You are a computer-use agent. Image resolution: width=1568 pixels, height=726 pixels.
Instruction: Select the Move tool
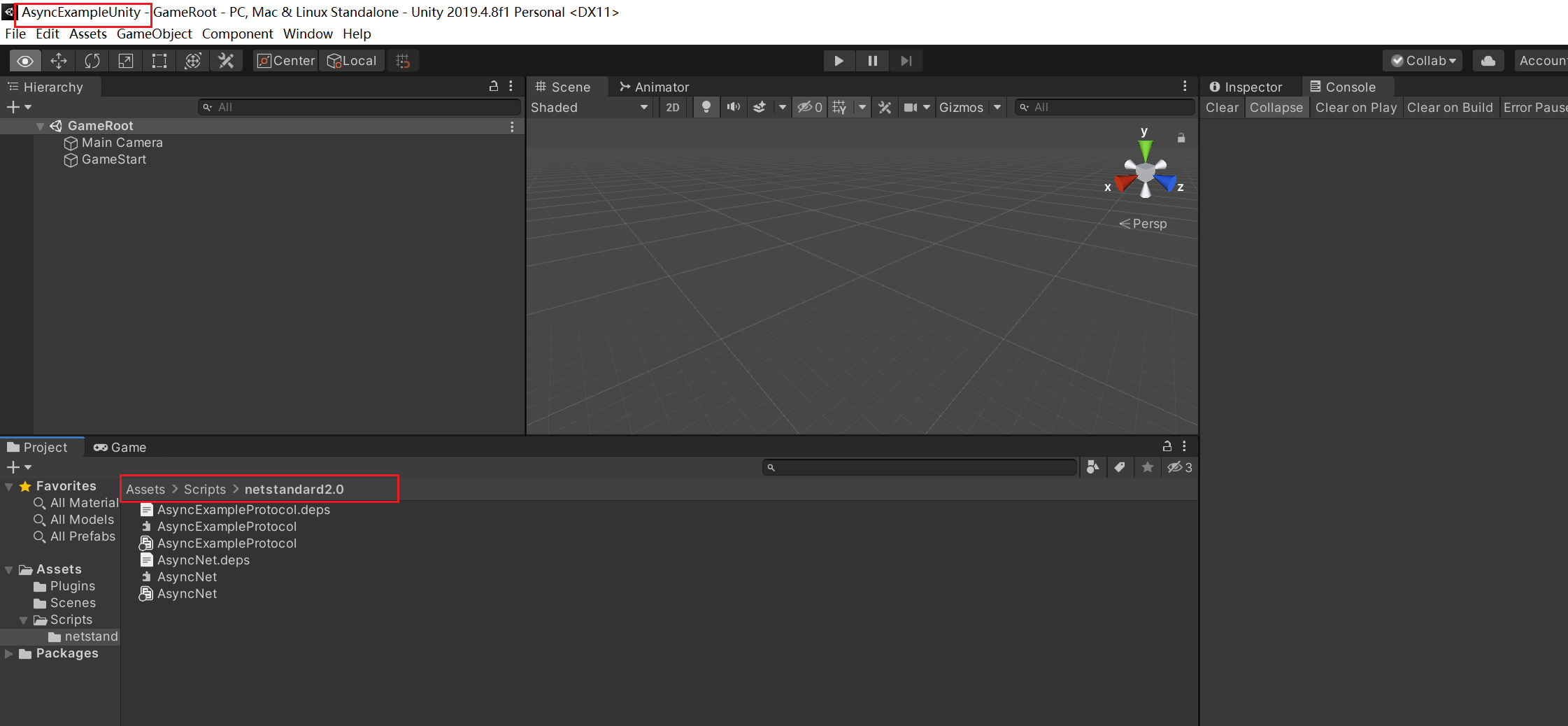(x=59, y=61)
